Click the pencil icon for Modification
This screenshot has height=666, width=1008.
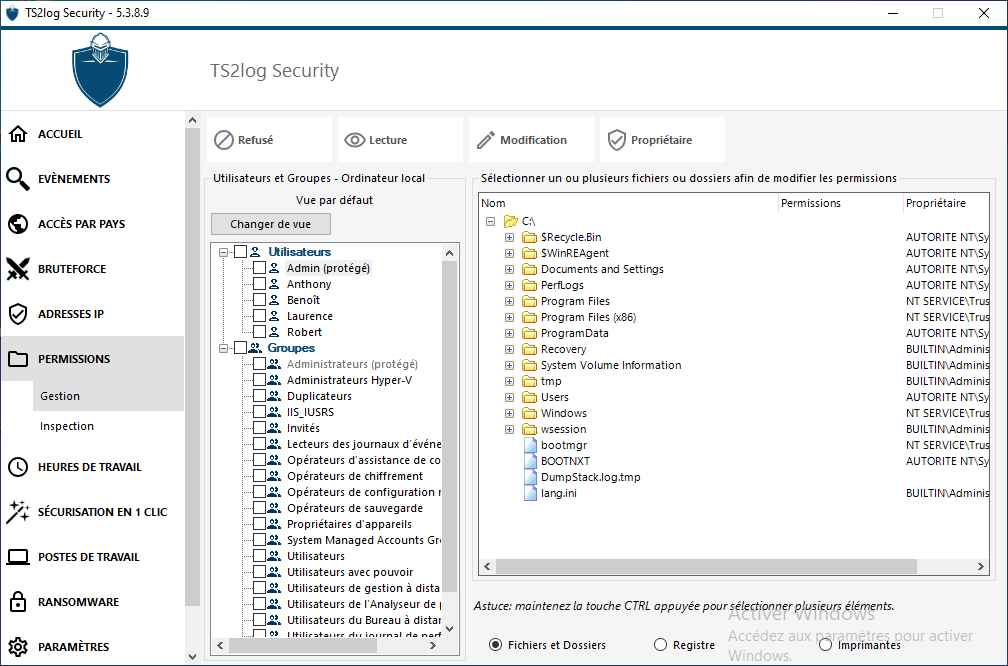(x=486, y=140)
